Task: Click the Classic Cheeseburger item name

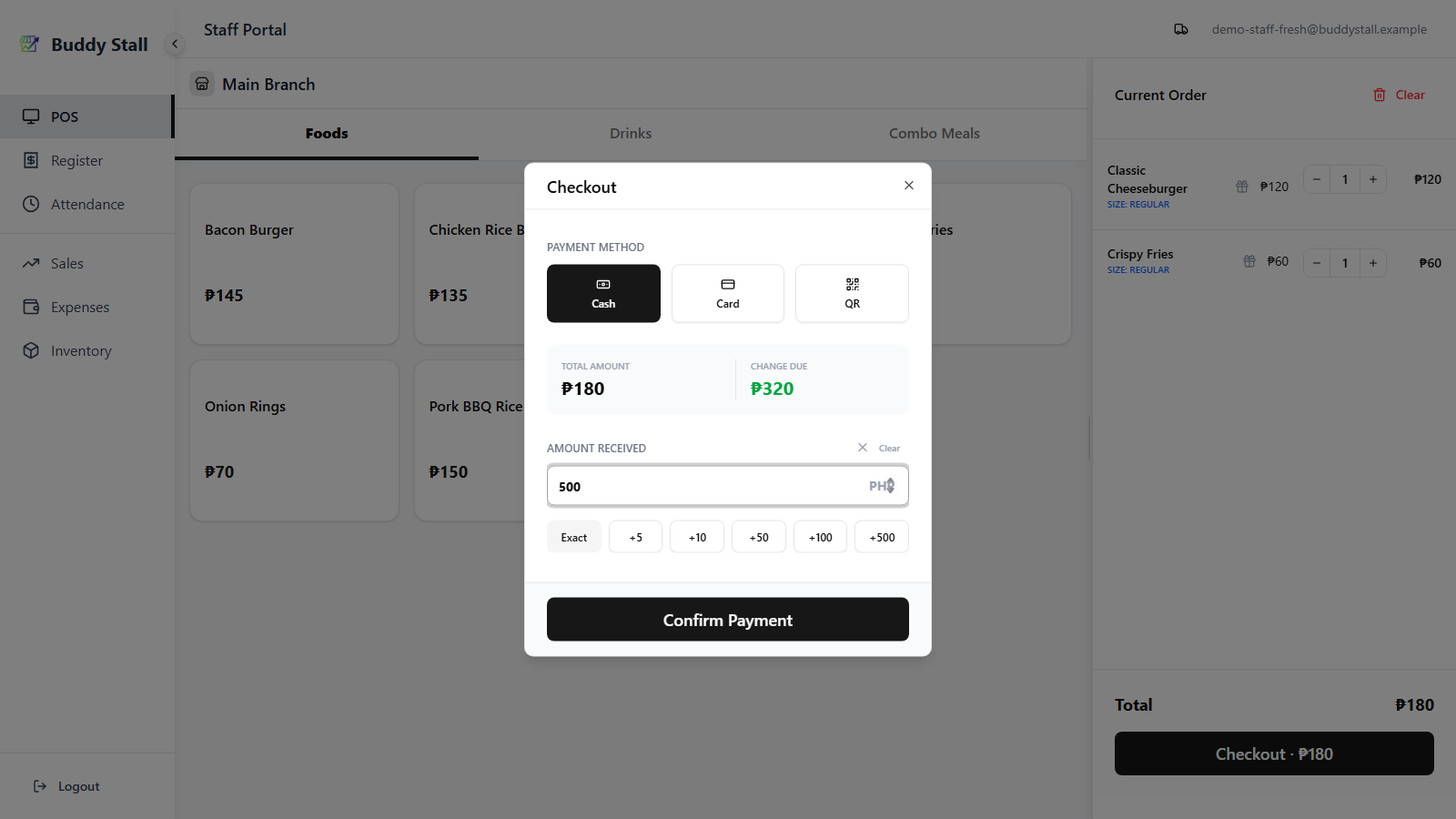Action: (x=1148, y=179)
